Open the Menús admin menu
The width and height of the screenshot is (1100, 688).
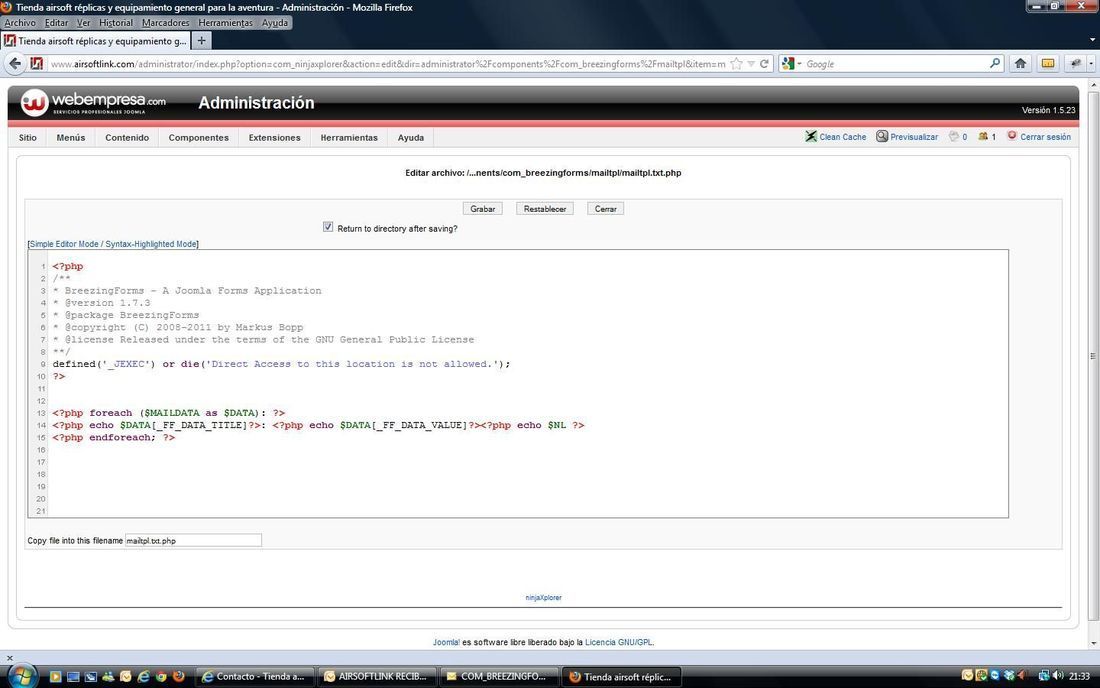coord(71,137)
